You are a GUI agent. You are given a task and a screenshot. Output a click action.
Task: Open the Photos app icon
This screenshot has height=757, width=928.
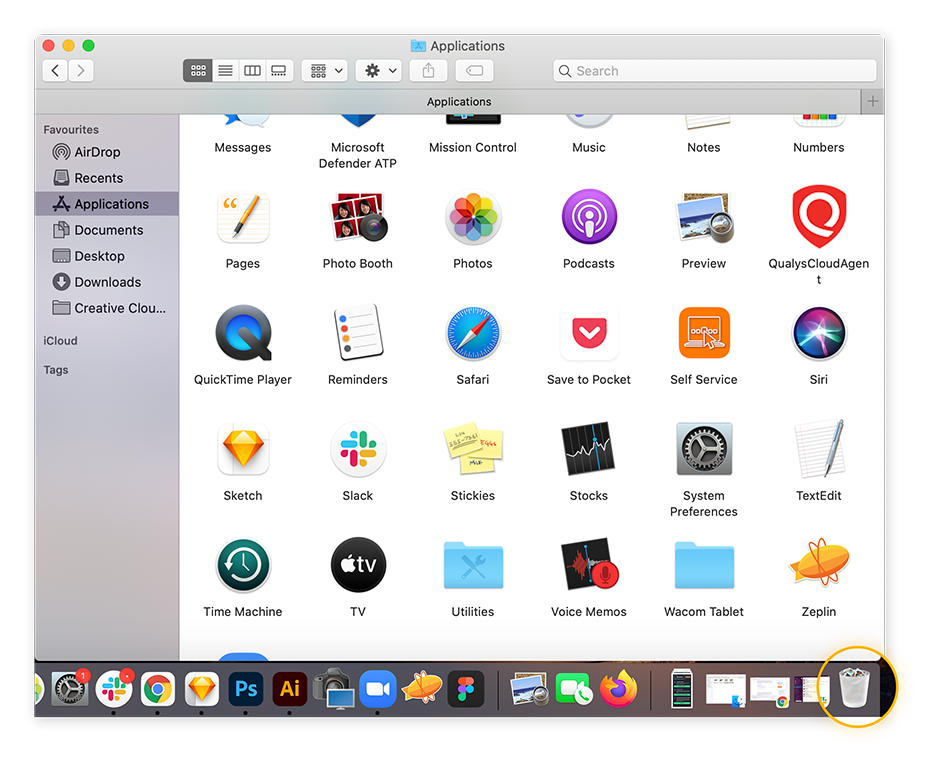coord(472,217)
